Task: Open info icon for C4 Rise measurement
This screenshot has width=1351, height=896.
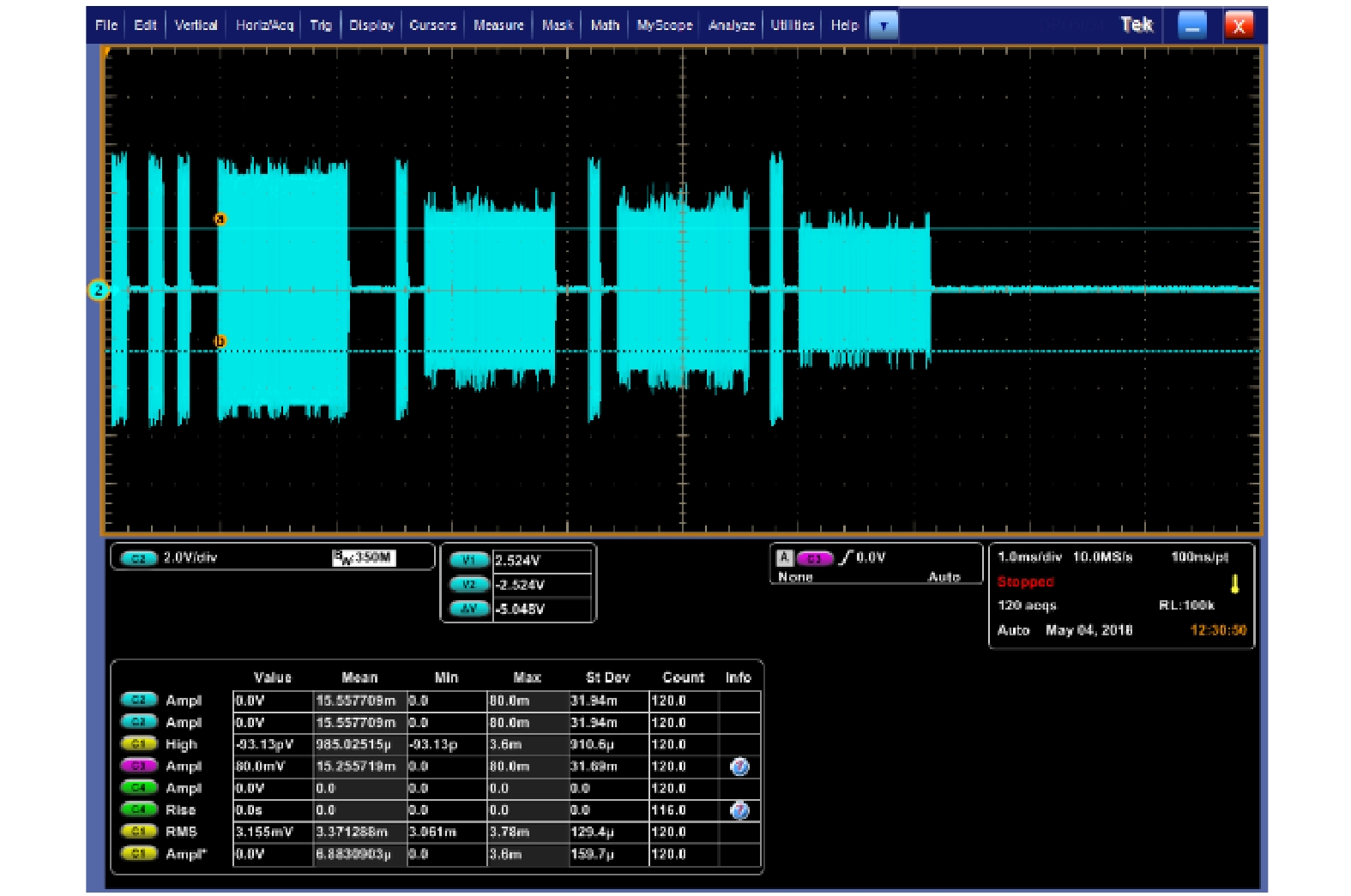Action: 739,810
